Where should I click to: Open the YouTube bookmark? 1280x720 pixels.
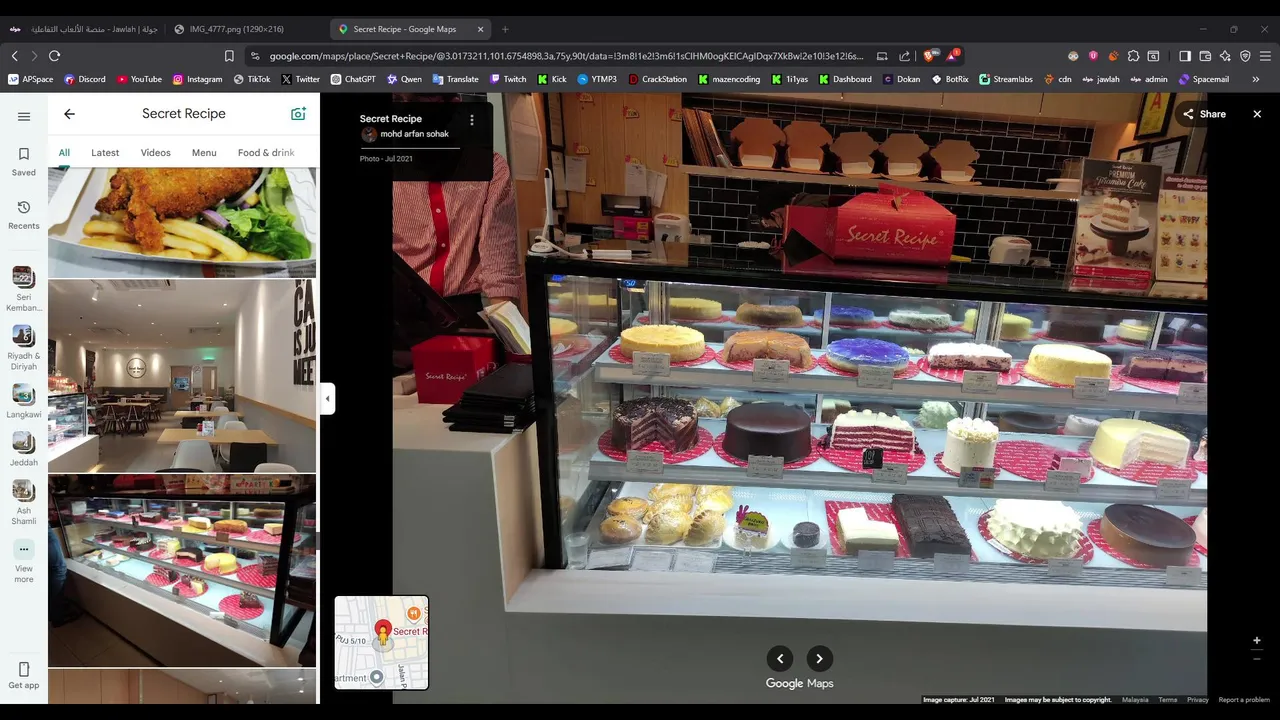tap(139, 79)
